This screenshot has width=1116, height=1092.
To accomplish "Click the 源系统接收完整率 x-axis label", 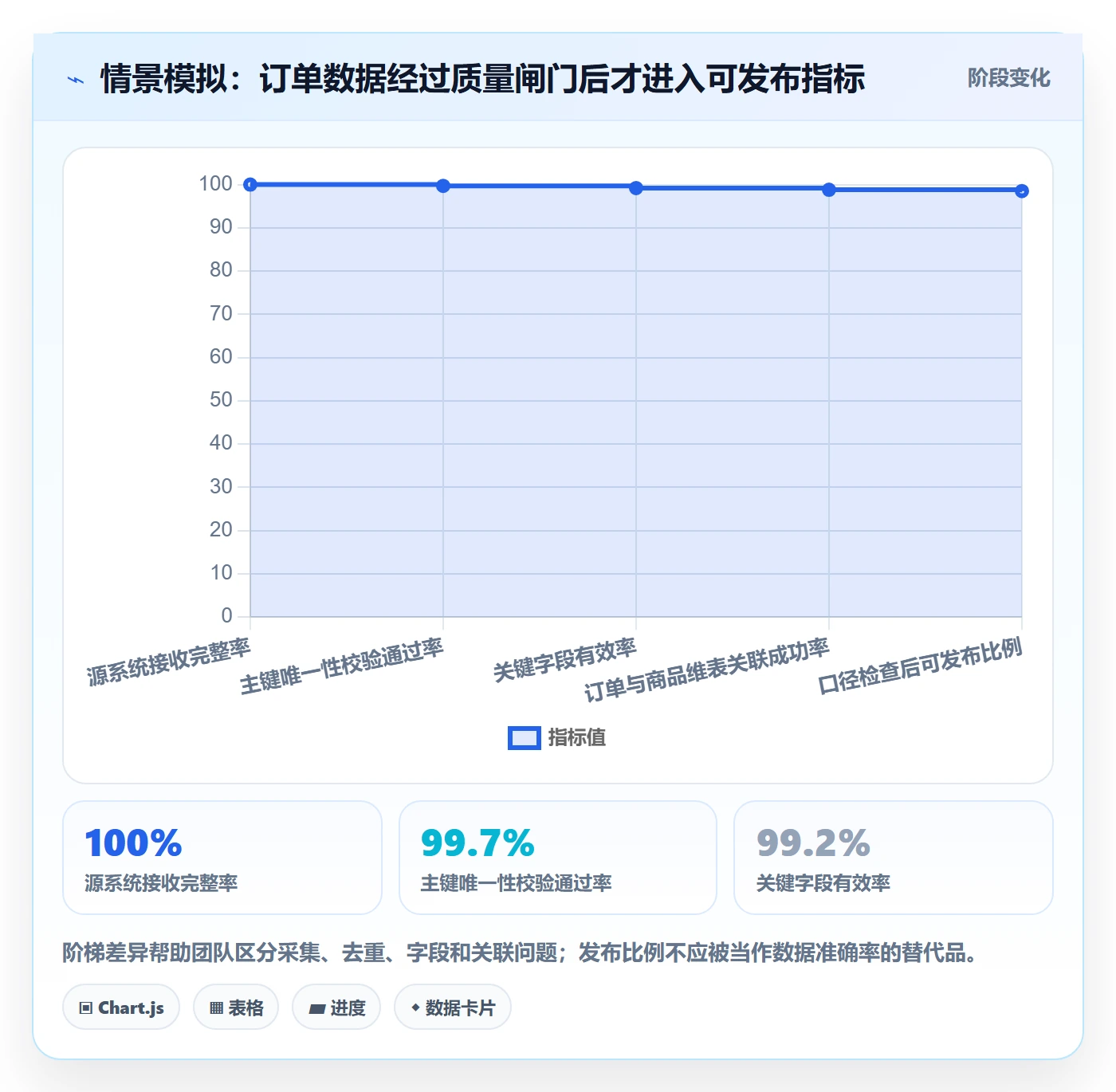I will 169,662.
